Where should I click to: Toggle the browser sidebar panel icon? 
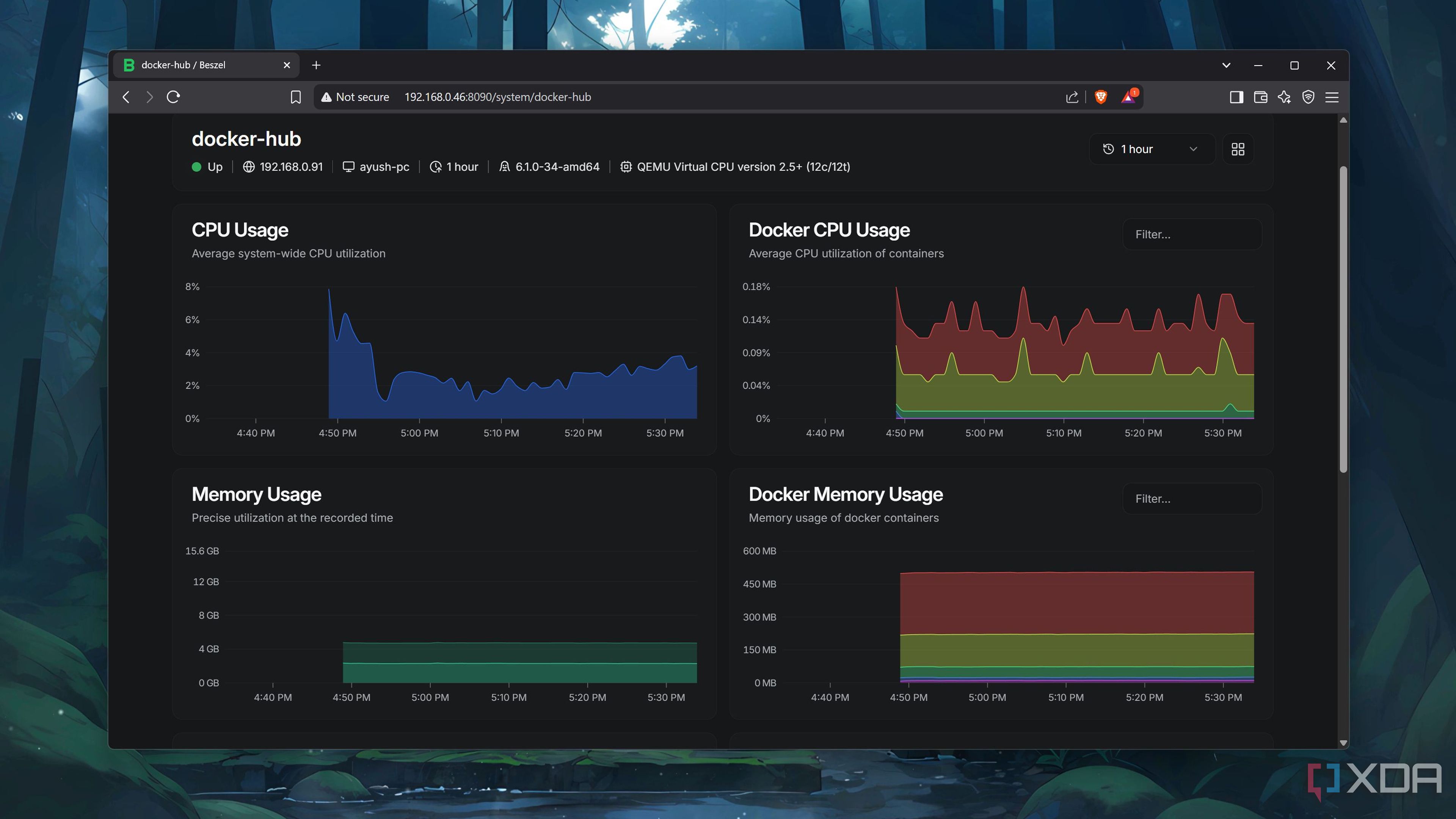pos(1236,97)
